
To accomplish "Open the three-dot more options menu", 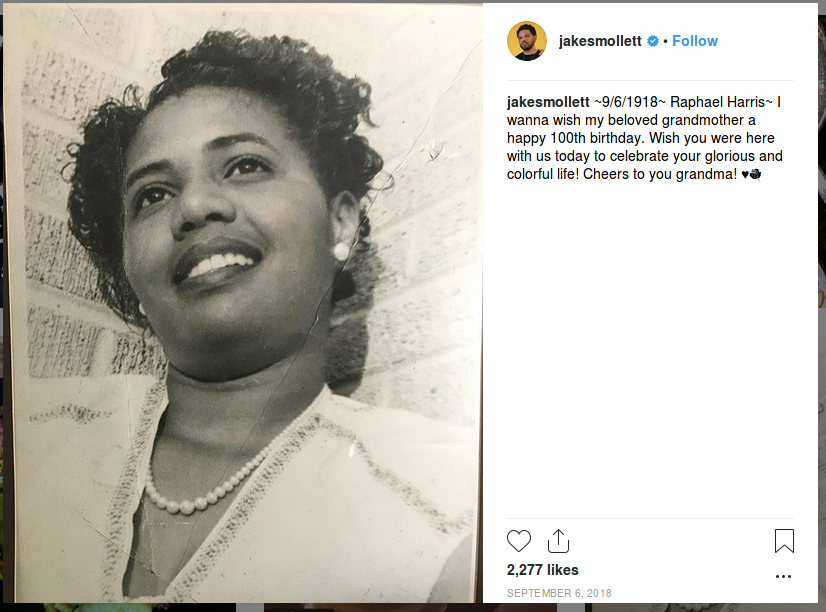I will point(783,576).
